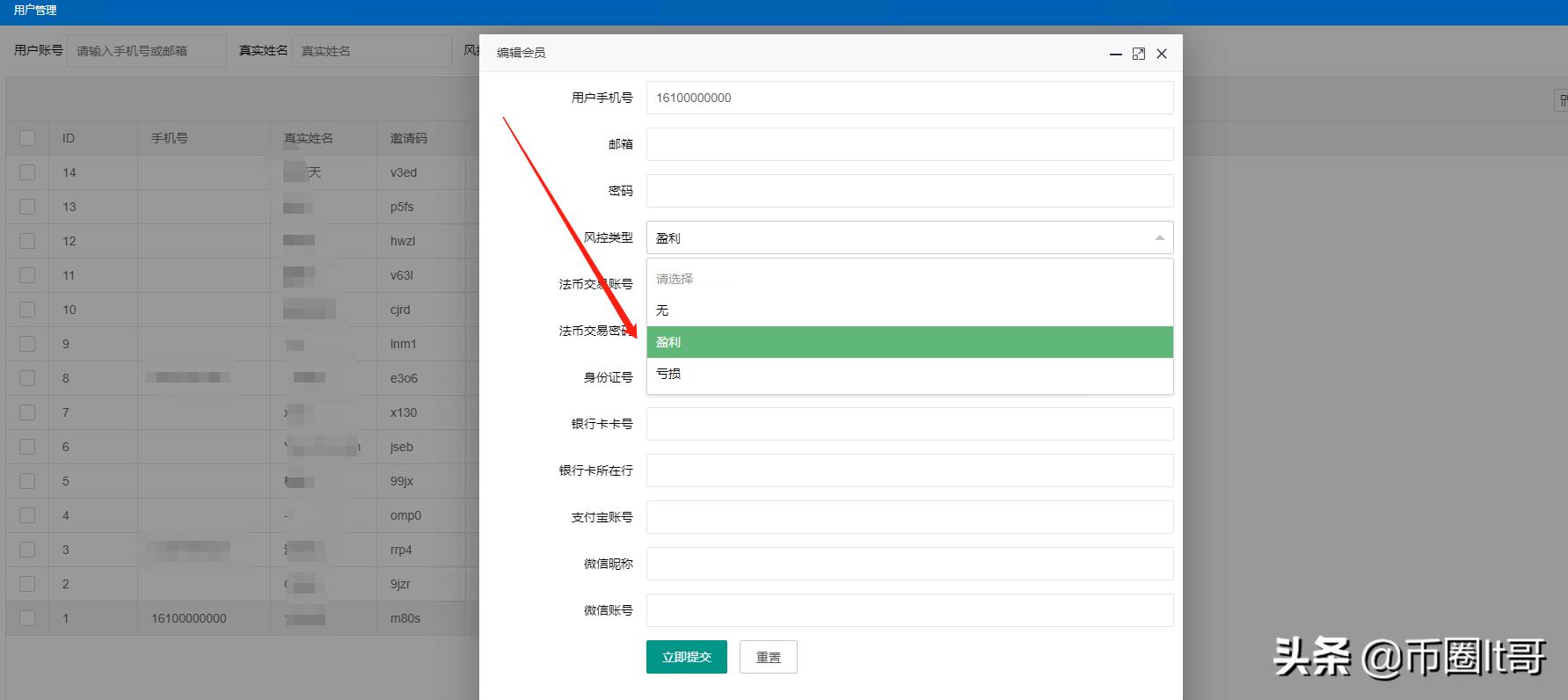Image resolution: width=1568 pixels, height=700 pixels.
Task: Click invite code lnm1
Action: tap(404, 344)
